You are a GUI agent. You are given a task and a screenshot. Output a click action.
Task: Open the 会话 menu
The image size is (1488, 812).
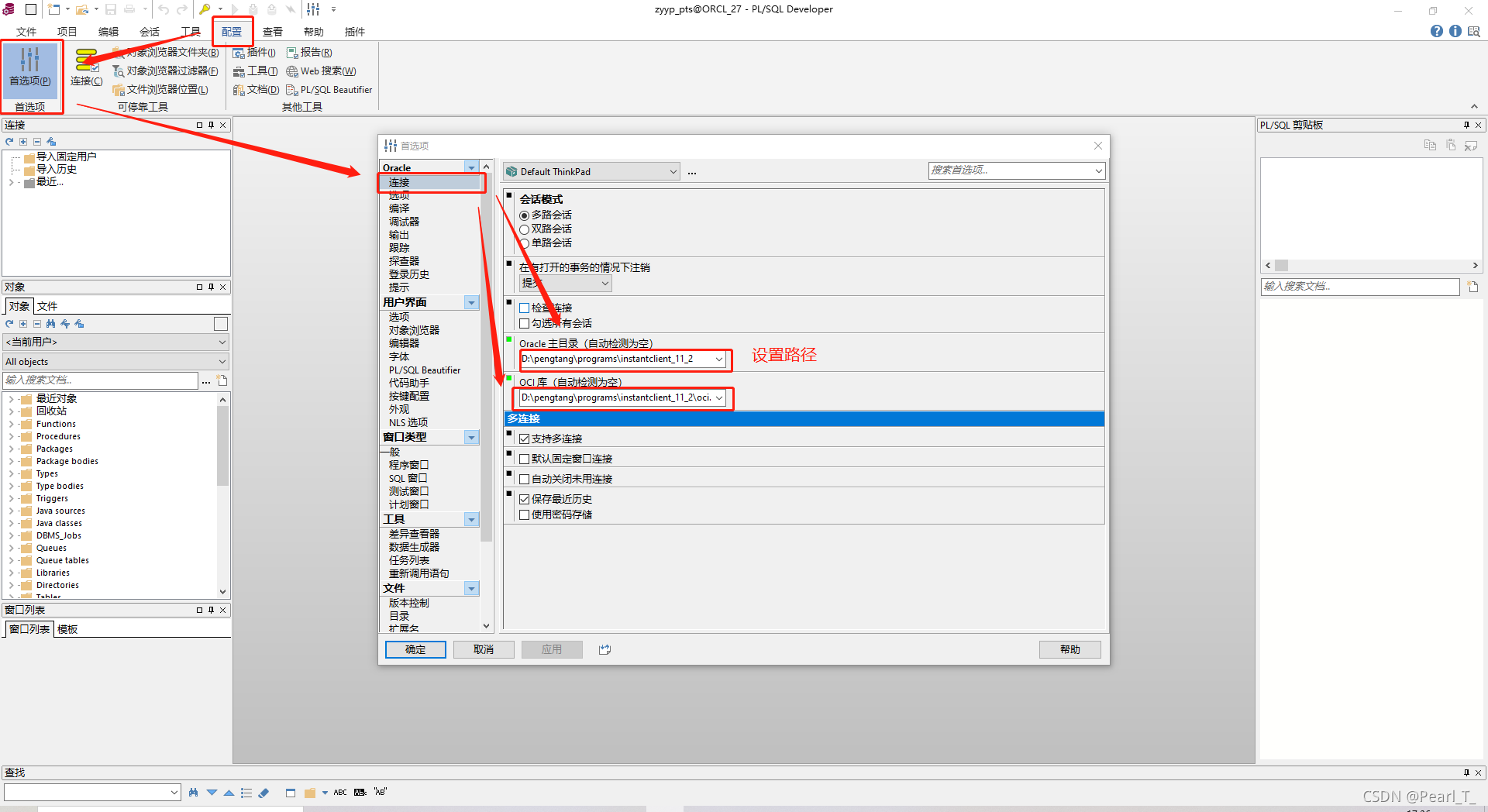(x=150, y=32)
